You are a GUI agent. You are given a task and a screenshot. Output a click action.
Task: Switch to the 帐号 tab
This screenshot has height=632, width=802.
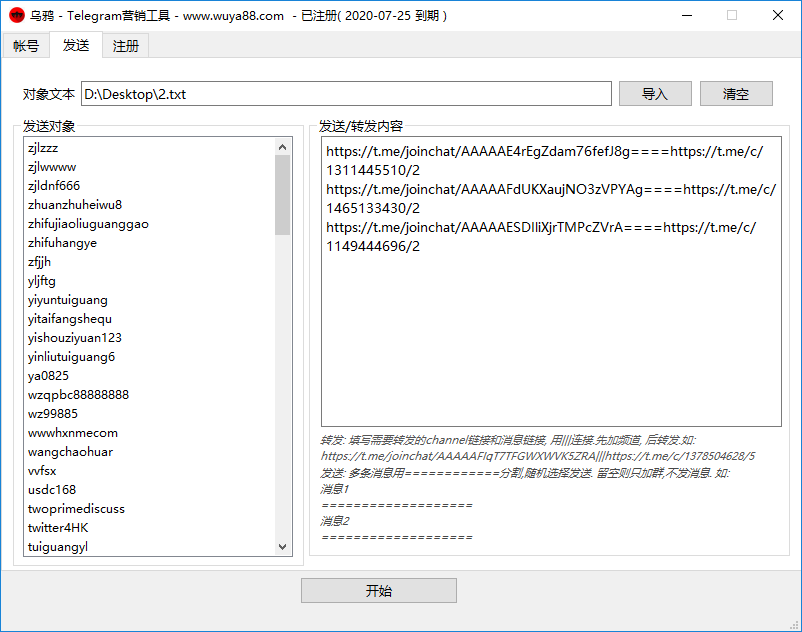point(26,46)
